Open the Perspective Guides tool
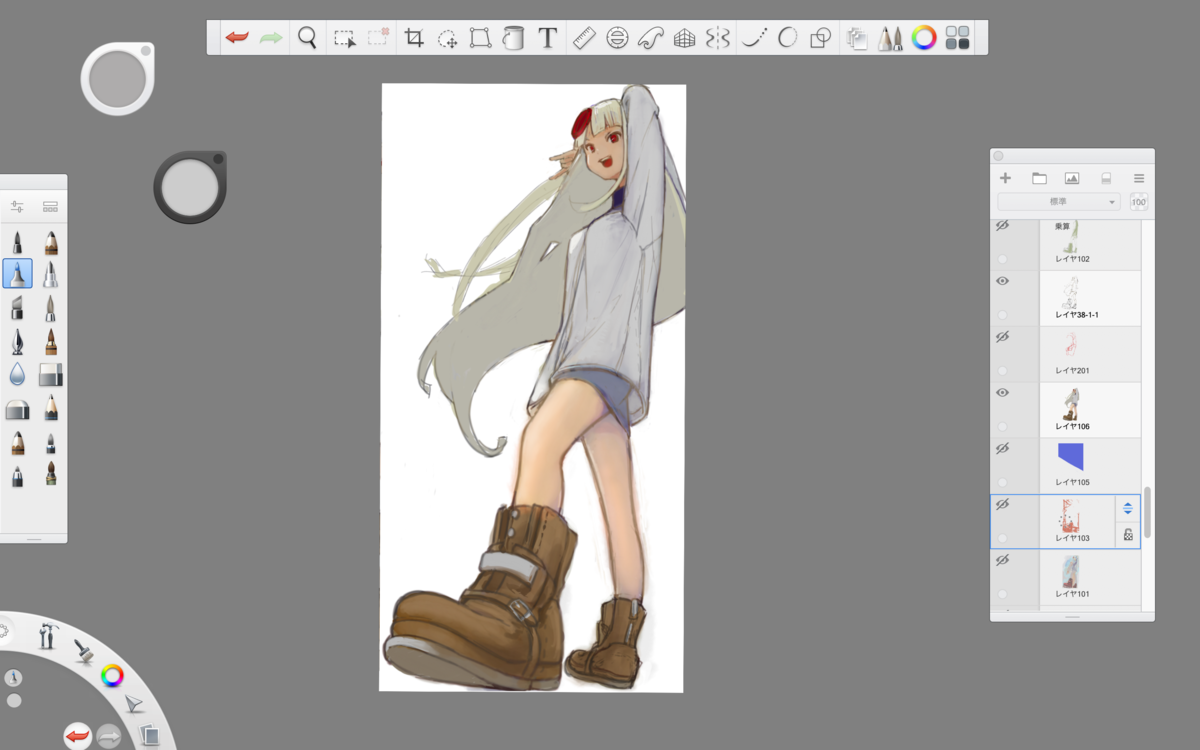 (684, 38)
